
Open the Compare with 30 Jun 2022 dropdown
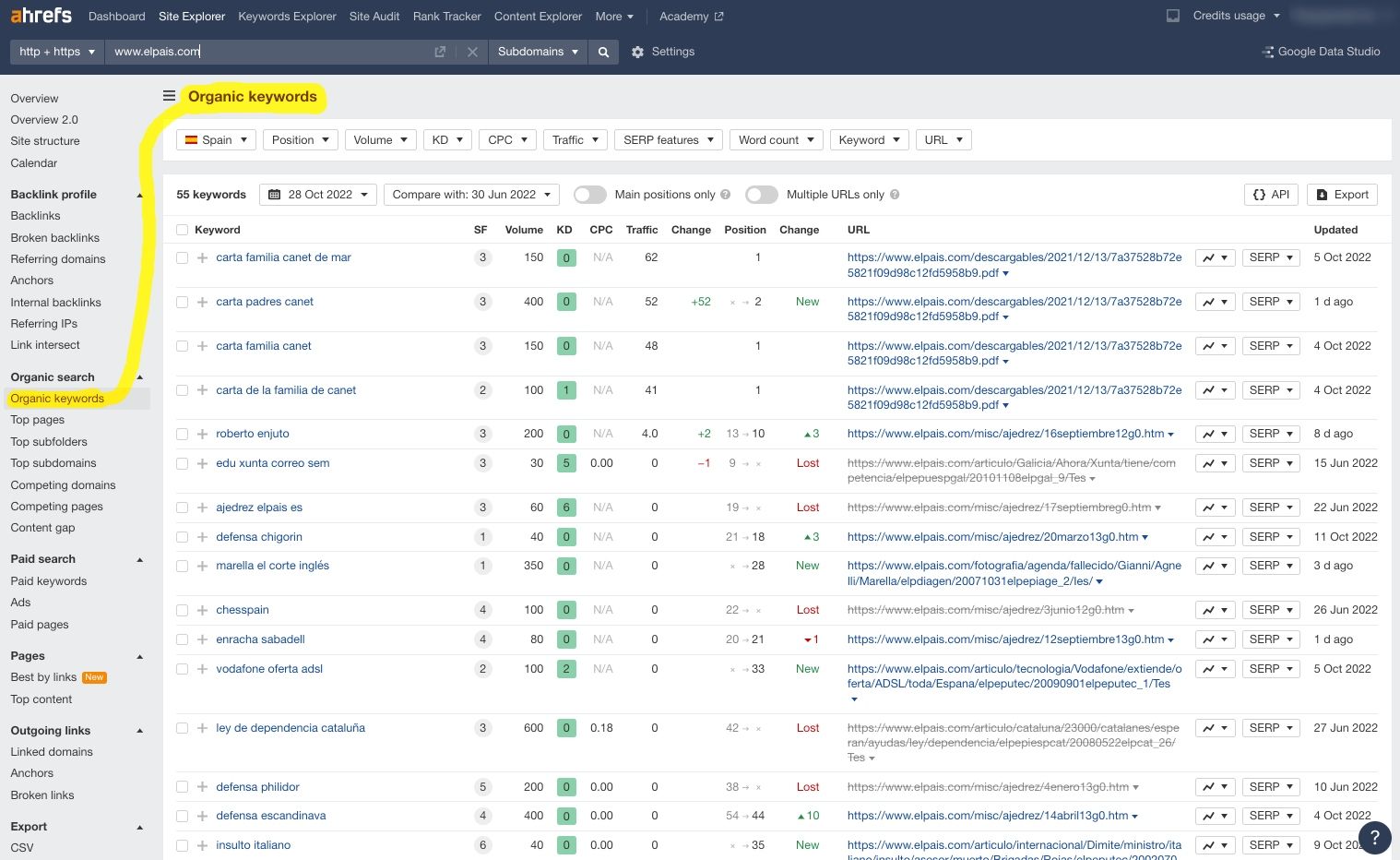(x=471, y=195)
